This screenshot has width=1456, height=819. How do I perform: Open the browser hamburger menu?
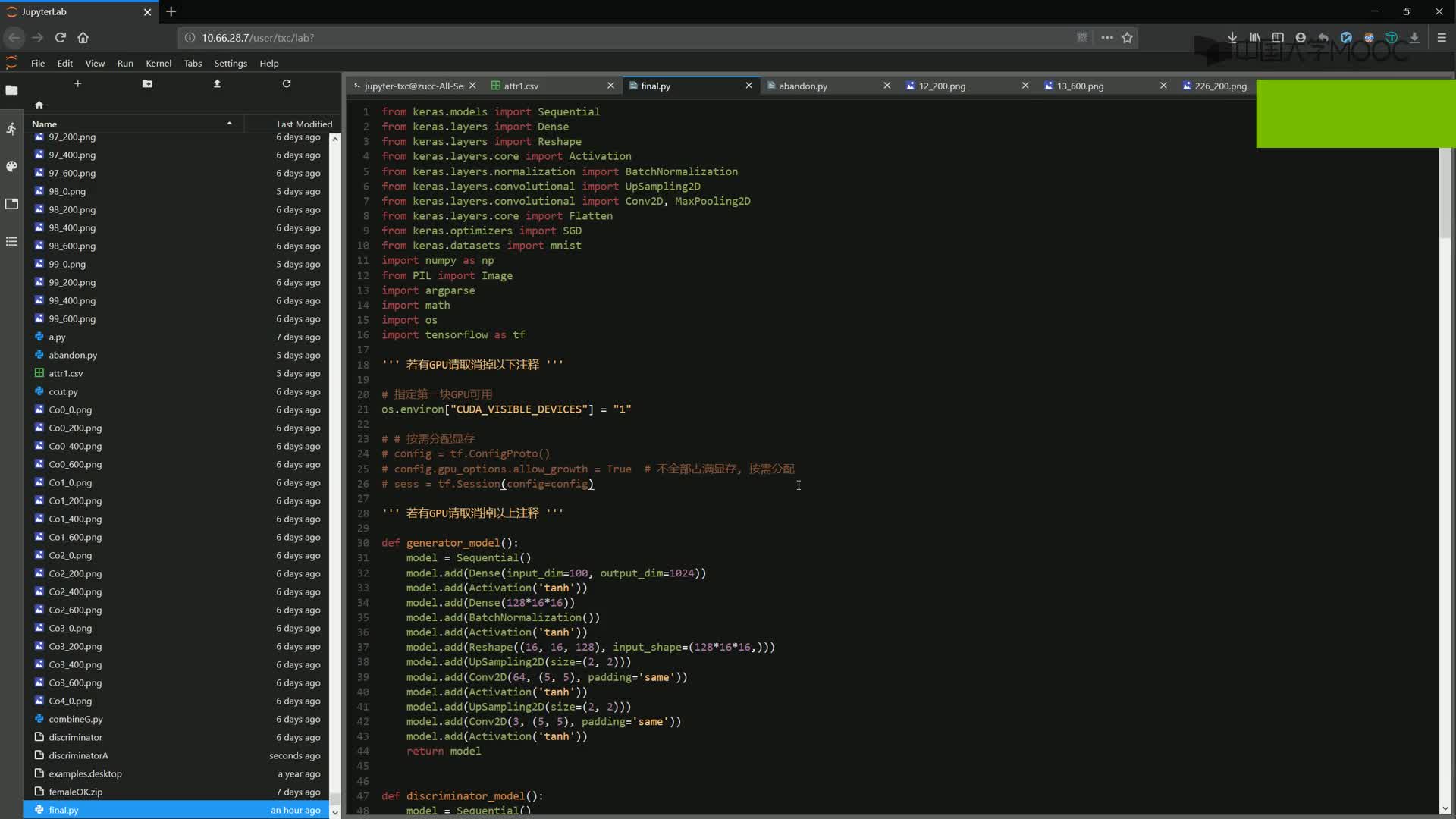click(x=1442, y=37)
